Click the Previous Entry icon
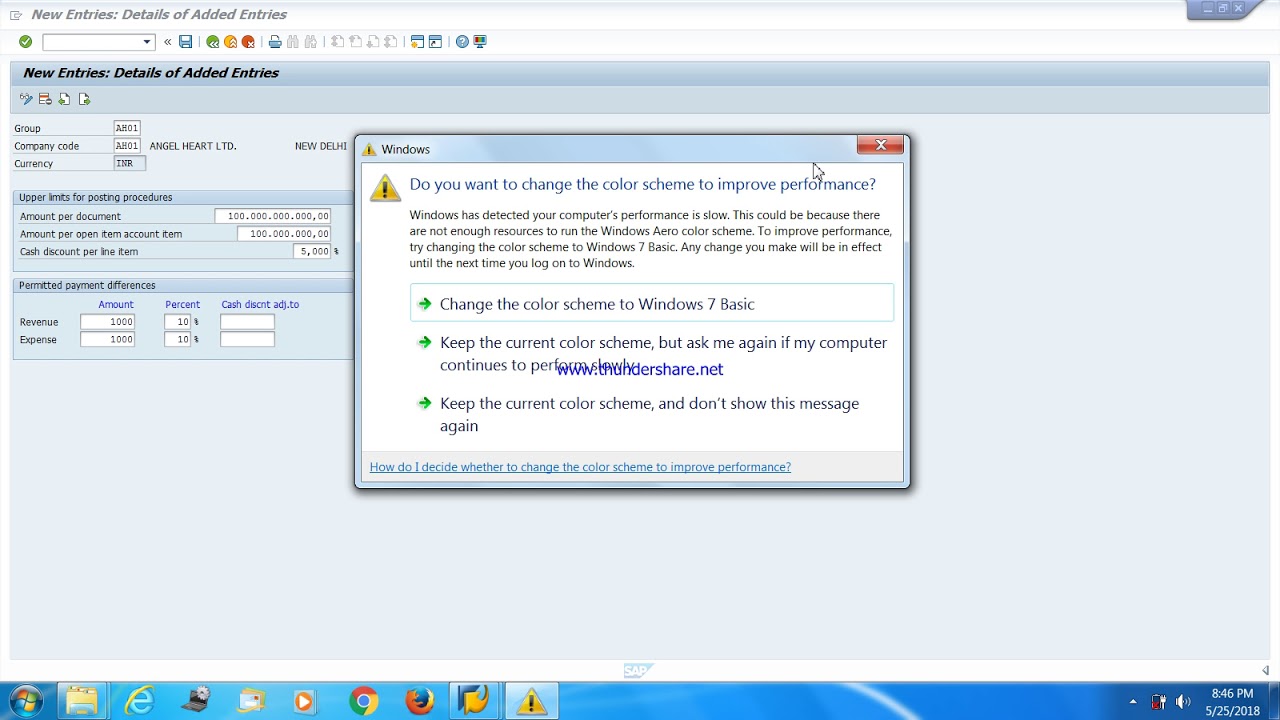 pyautogui.click(x=64, y=99)
